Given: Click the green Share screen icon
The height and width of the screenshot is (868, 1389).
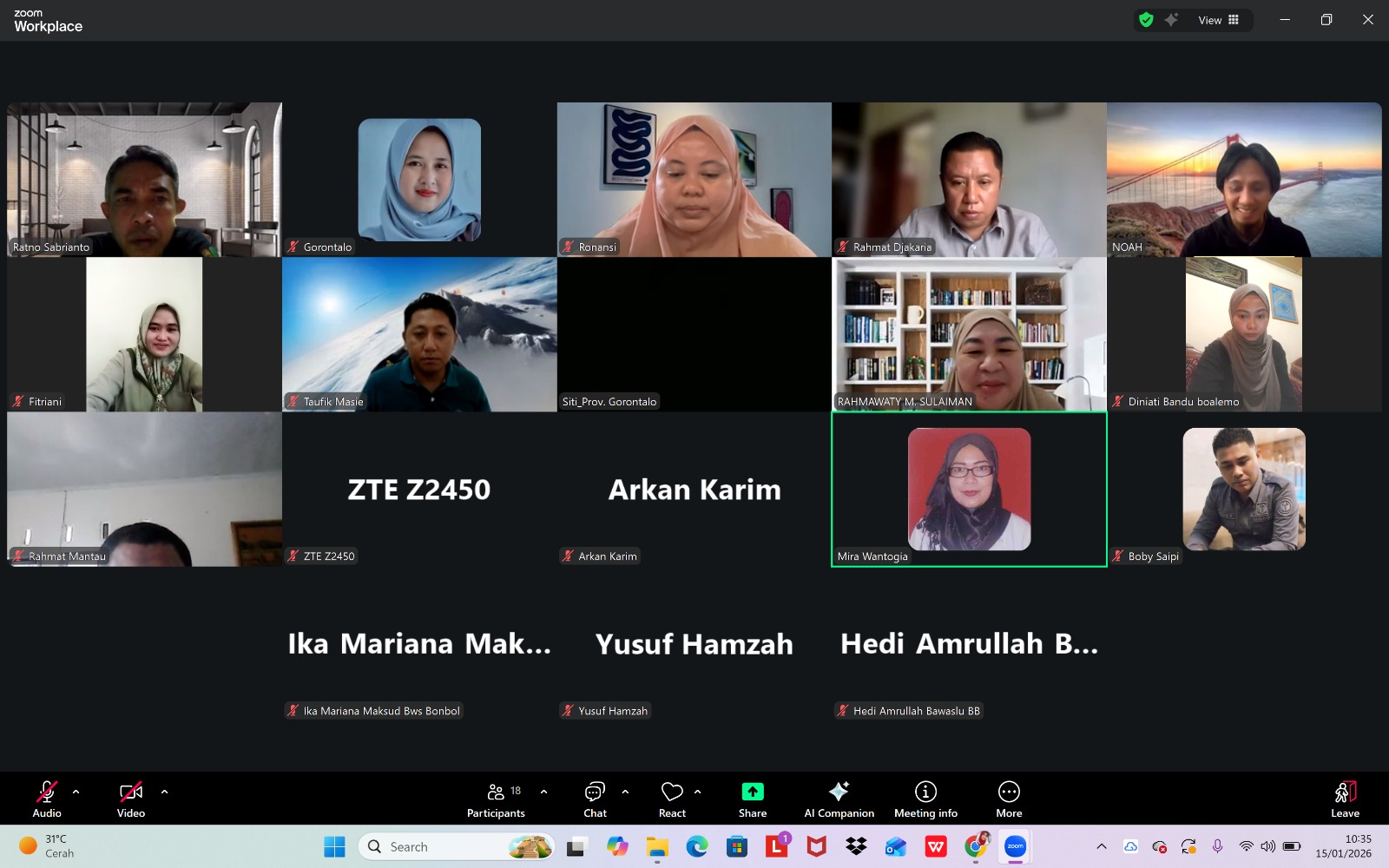Looking at the screenshot, I should [752, 792].
